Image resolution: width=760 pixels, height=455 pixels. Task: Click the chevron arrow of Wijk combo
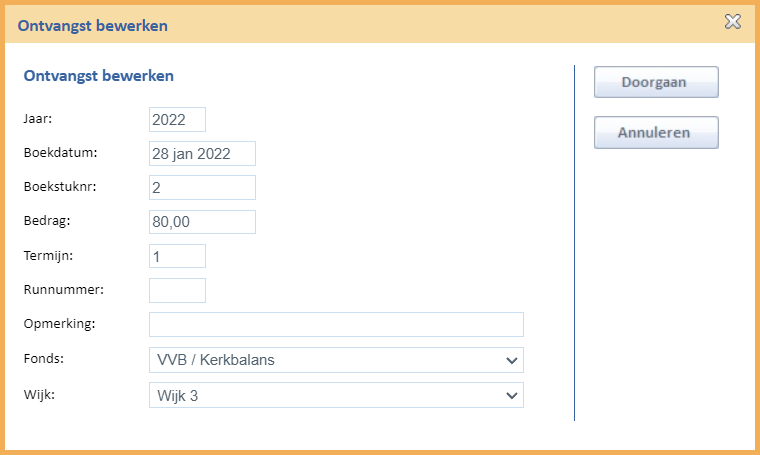point(511,396)
